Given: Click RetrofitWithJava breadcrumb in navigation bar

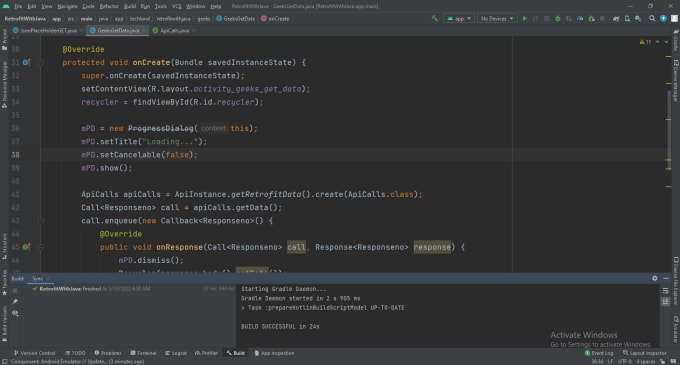Looking at the screenshot, I should 25,19.
